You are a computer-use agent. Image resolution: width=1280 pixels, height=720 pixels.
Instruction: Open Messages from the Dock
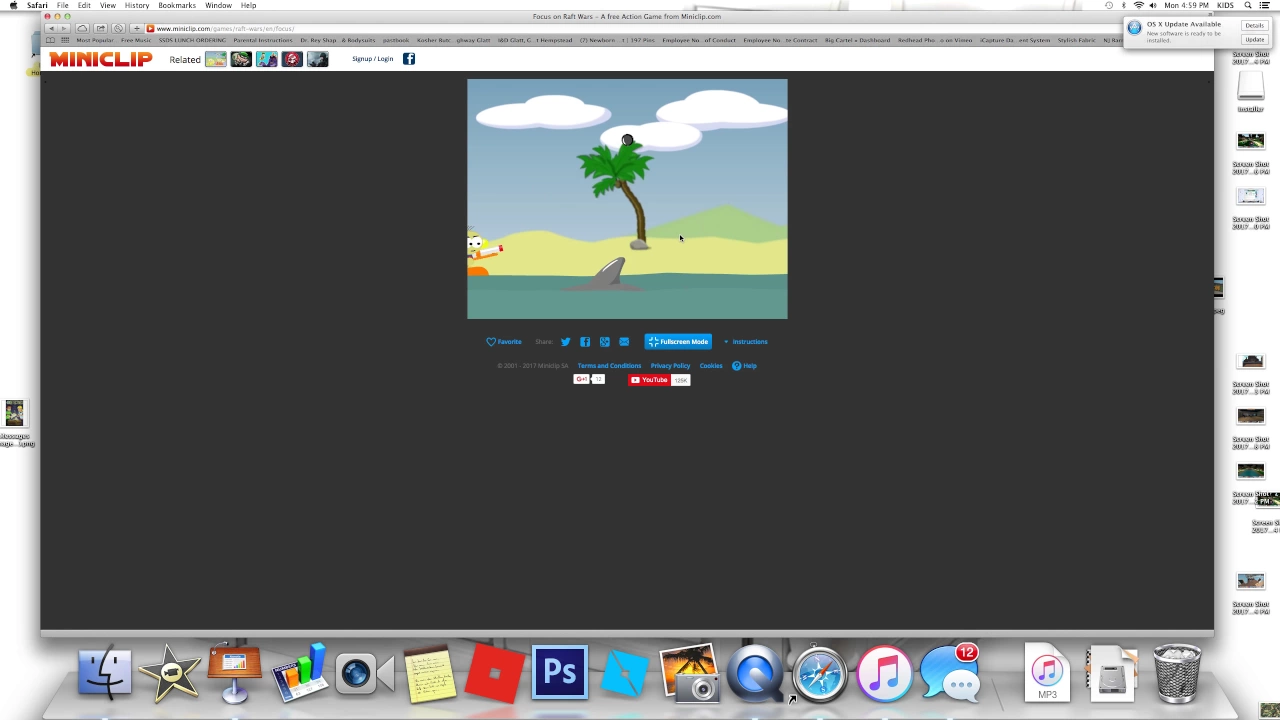[950, 672]
